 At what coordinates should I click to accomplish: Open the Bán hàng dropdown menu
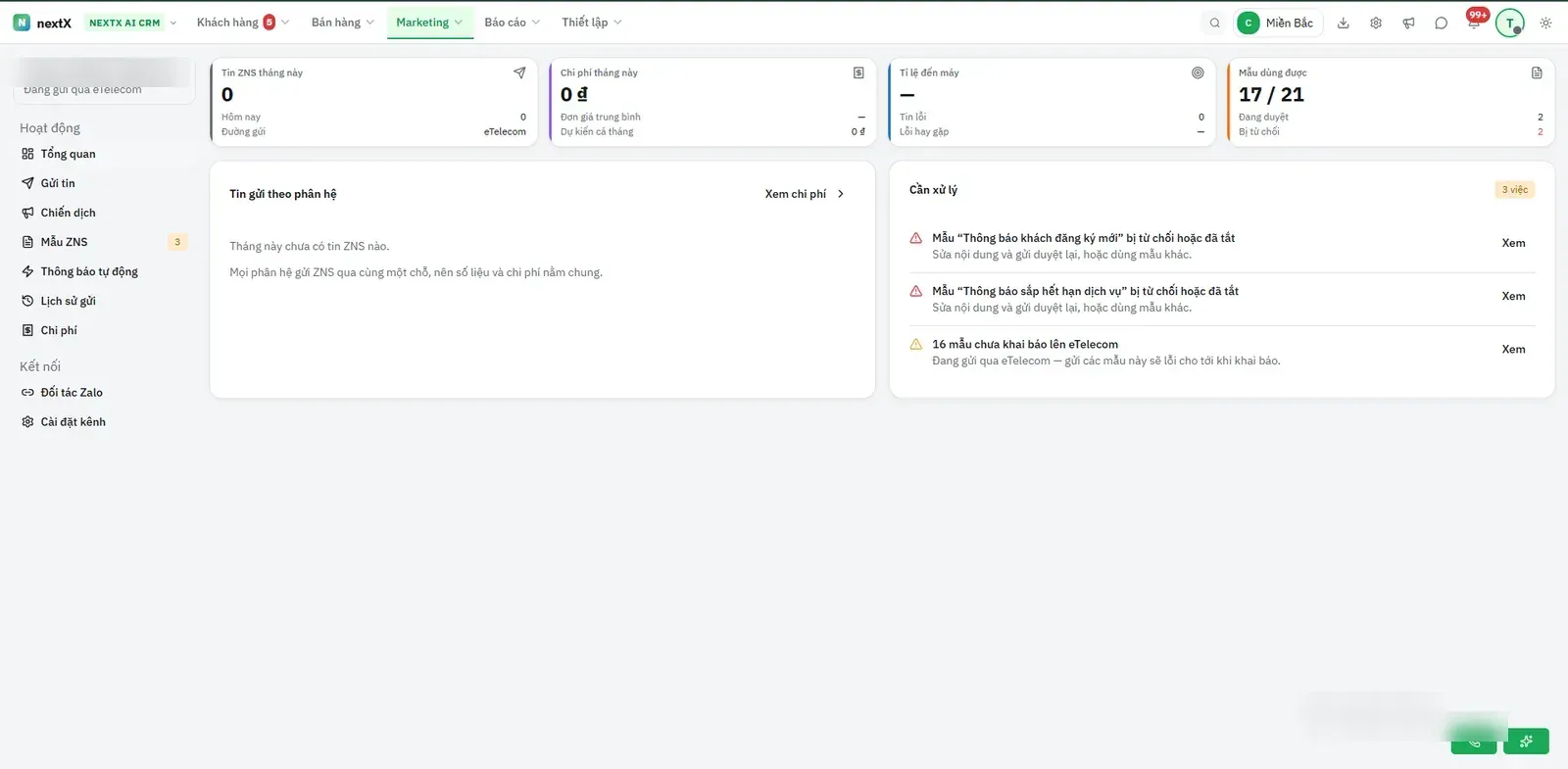343,23
